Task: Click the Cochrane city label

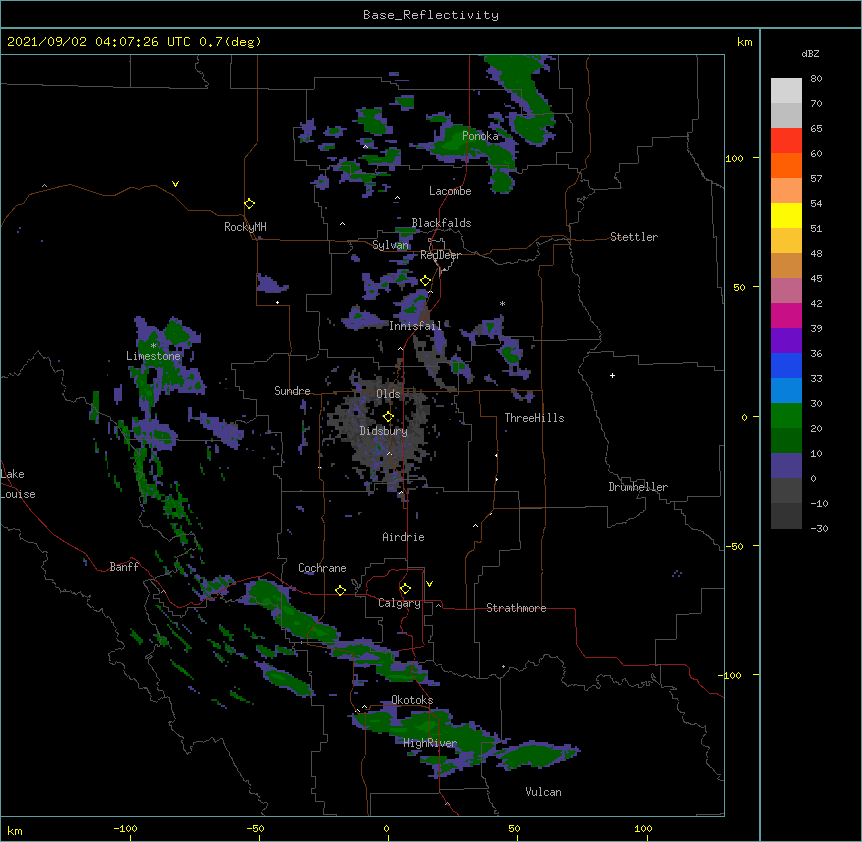Action: click(x=322, y=568)
